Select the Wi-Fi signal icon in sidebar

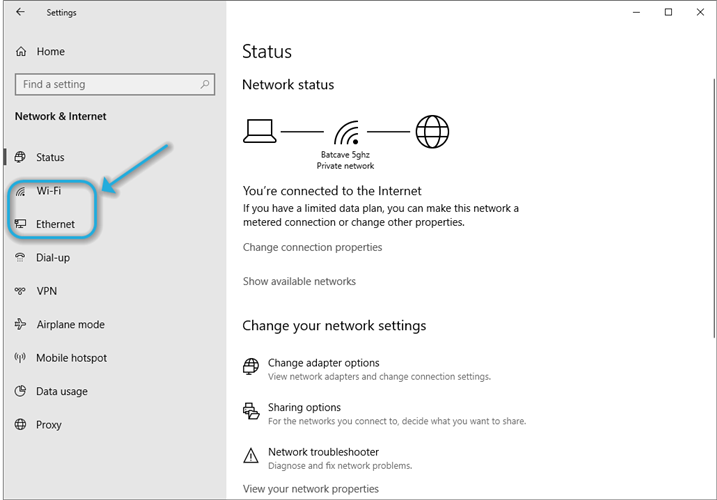pos(21,191)
